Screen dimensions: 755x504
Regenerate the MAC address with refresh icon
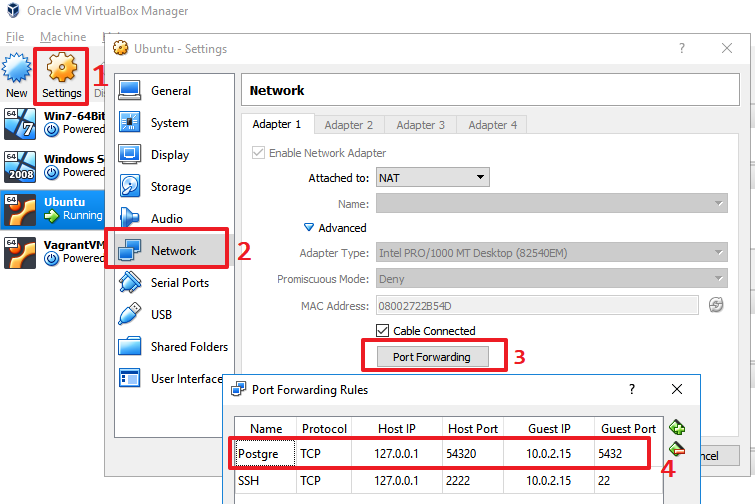click(716, 305)
